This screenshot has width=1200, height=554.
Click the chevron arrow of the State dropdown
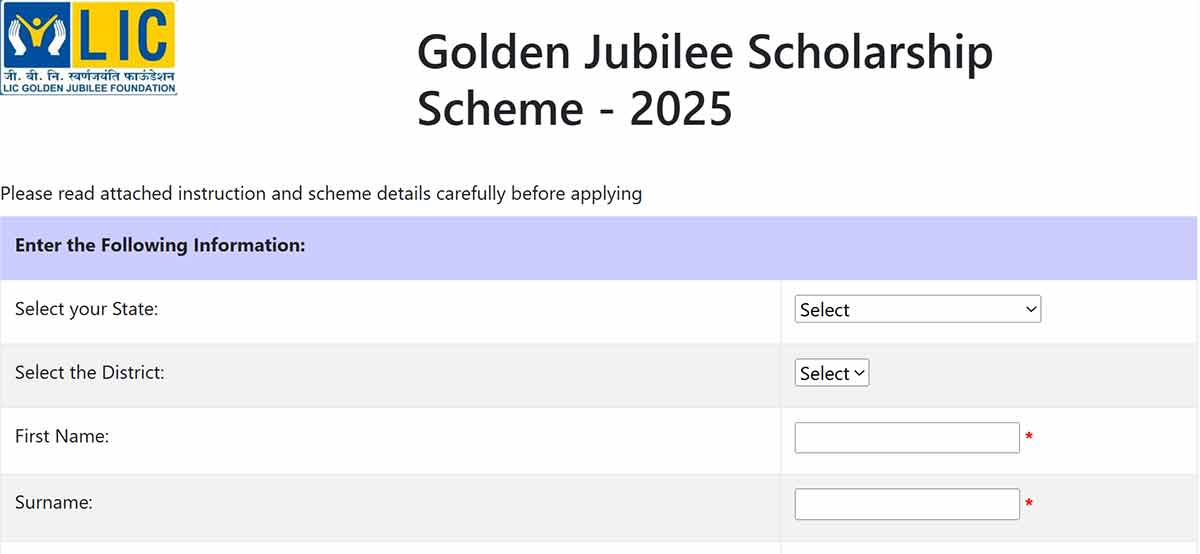[x=1031, y=310]
